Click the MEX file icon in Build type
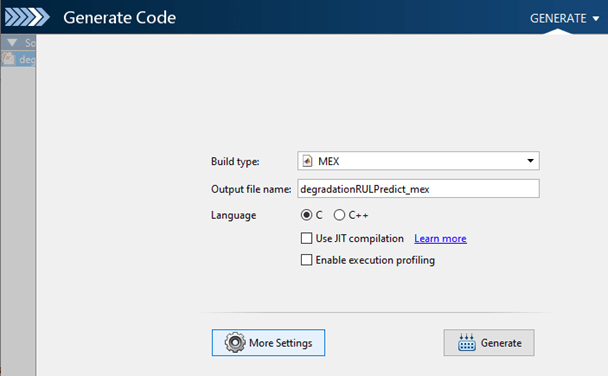 point(307,161)
